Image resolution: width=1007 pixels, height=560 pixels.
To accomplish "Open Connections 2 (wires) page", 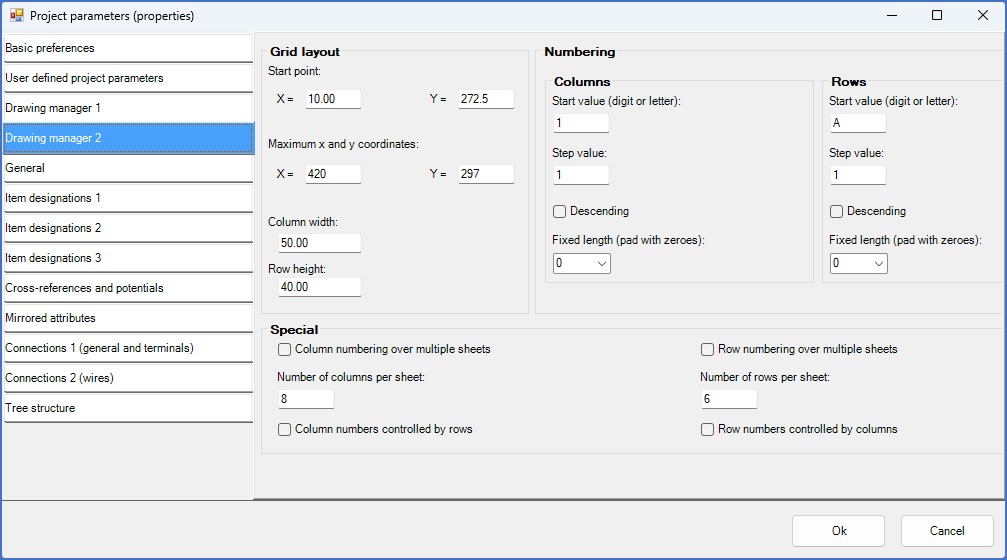I will tap(128, 378).
